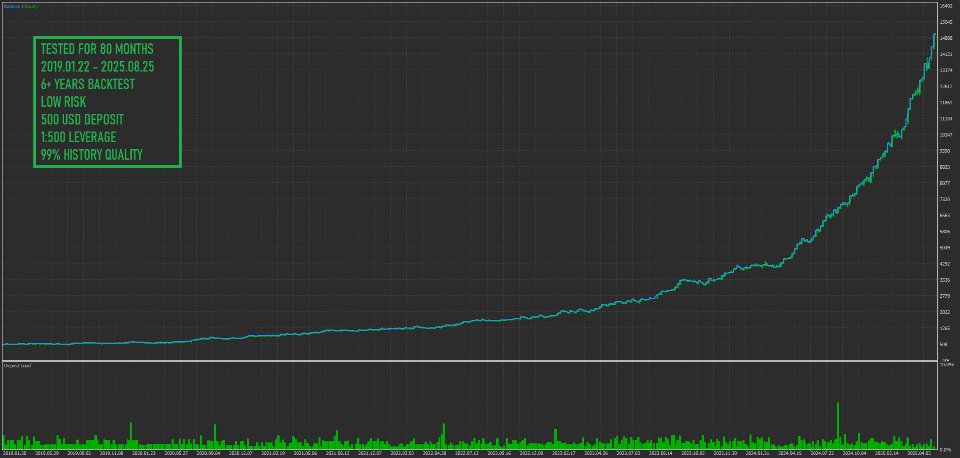The width and height of the screenshot is (960, 458).
Task: Click the '500 USD DEPOSIT' line
Action: (83, 119)
